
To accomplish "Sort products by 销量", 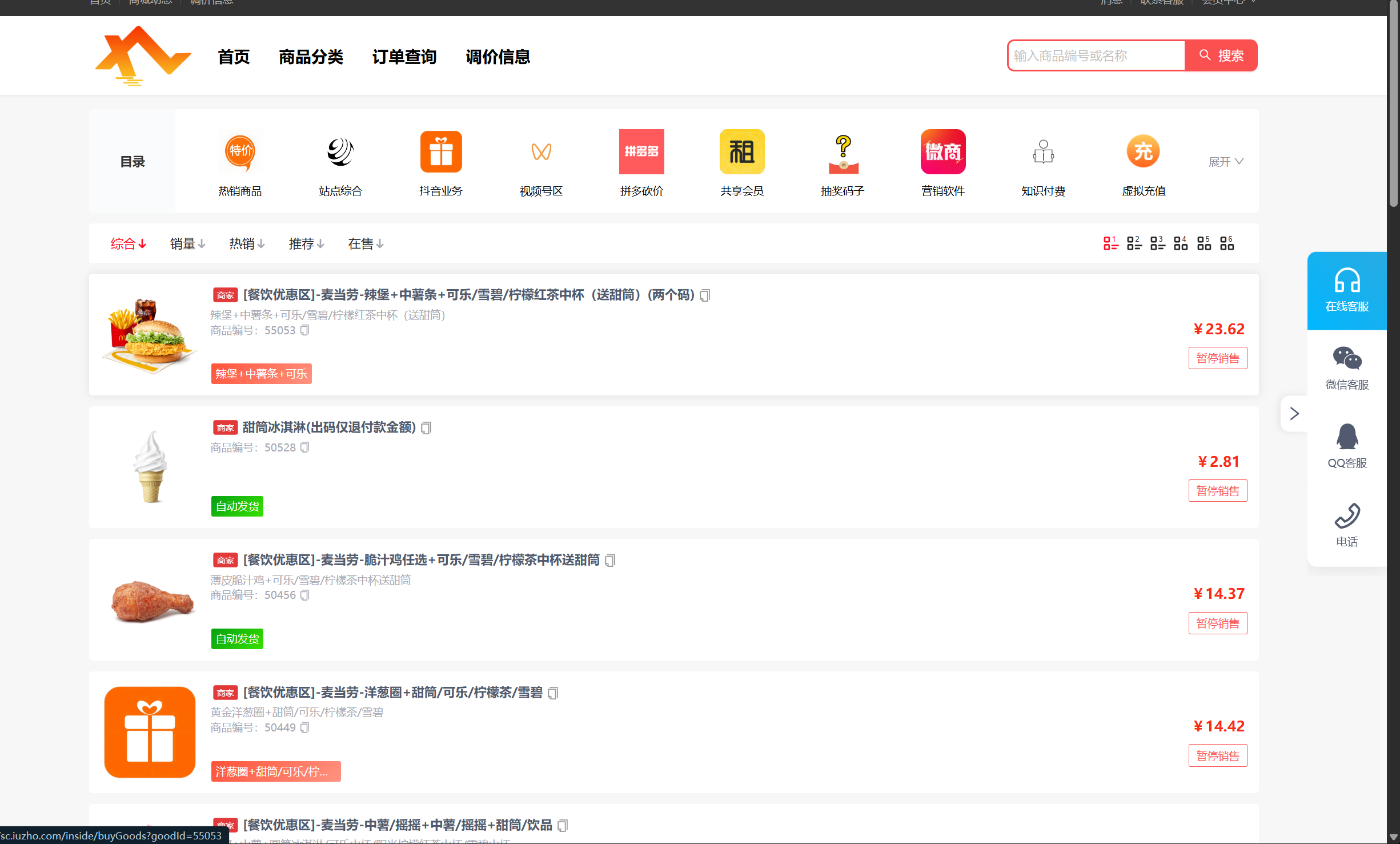I will (188, 244).
